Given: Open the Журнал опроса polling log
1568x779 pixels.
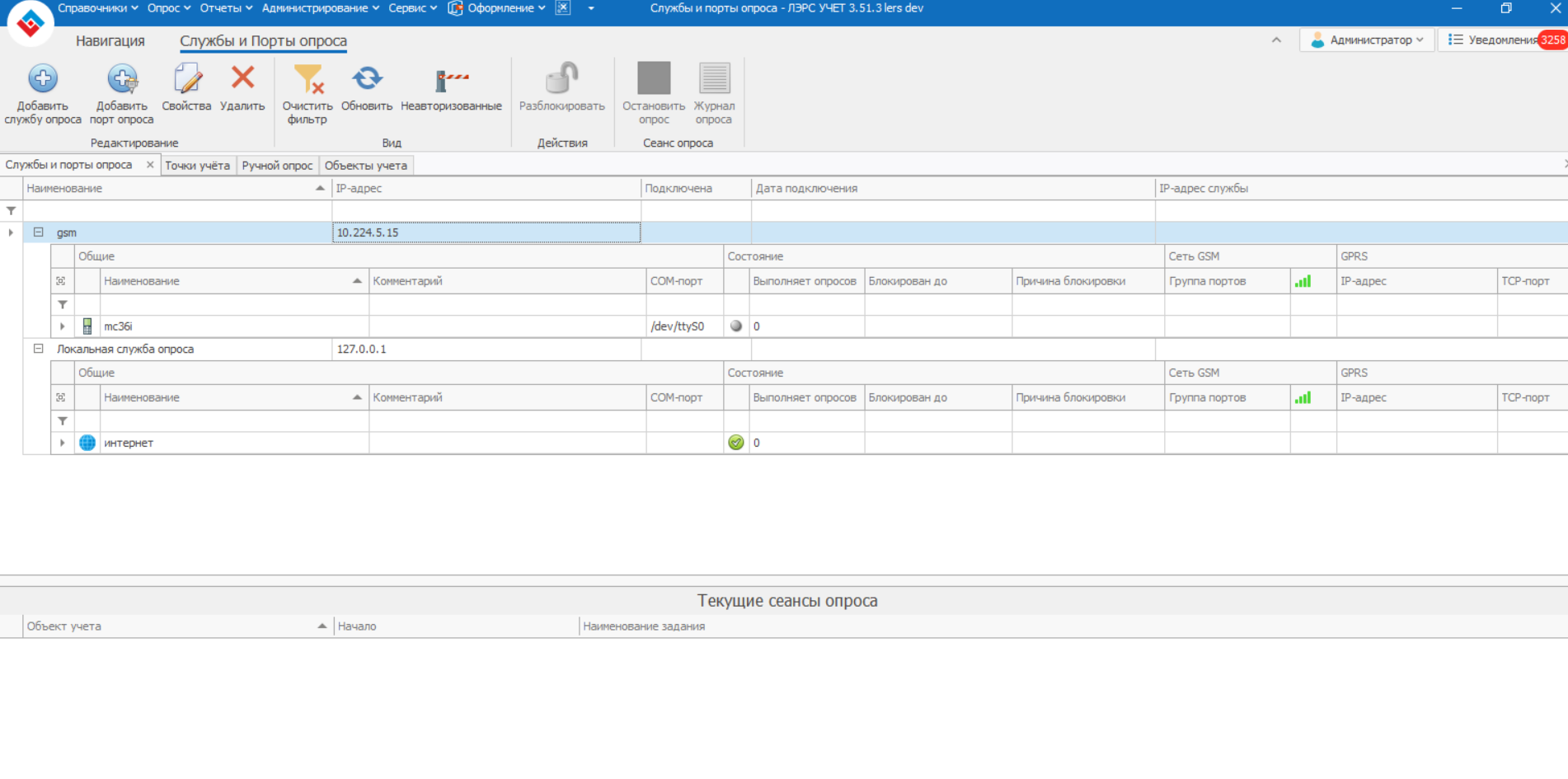Looking at the screenshot, I should pos(714,80).
